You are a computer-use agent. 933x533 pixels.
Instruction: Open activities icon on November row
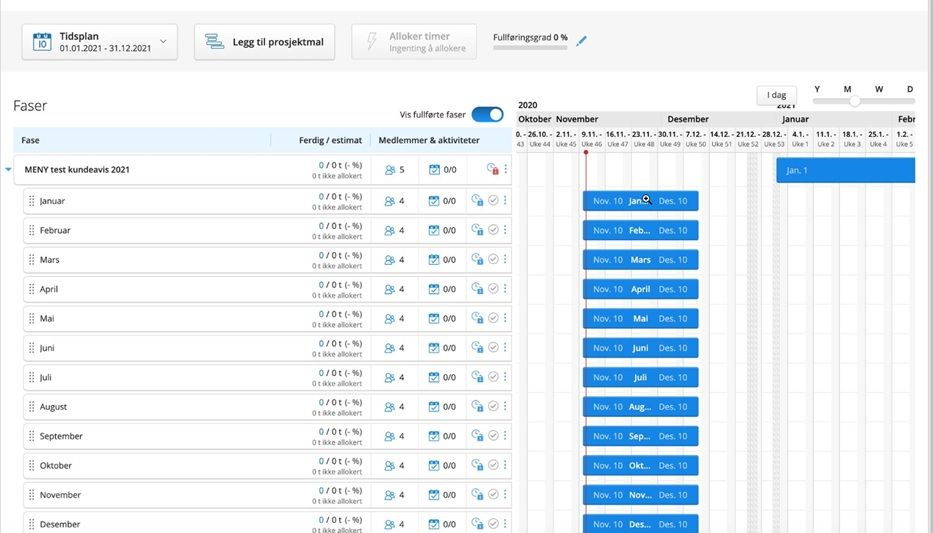coord(434,495)
